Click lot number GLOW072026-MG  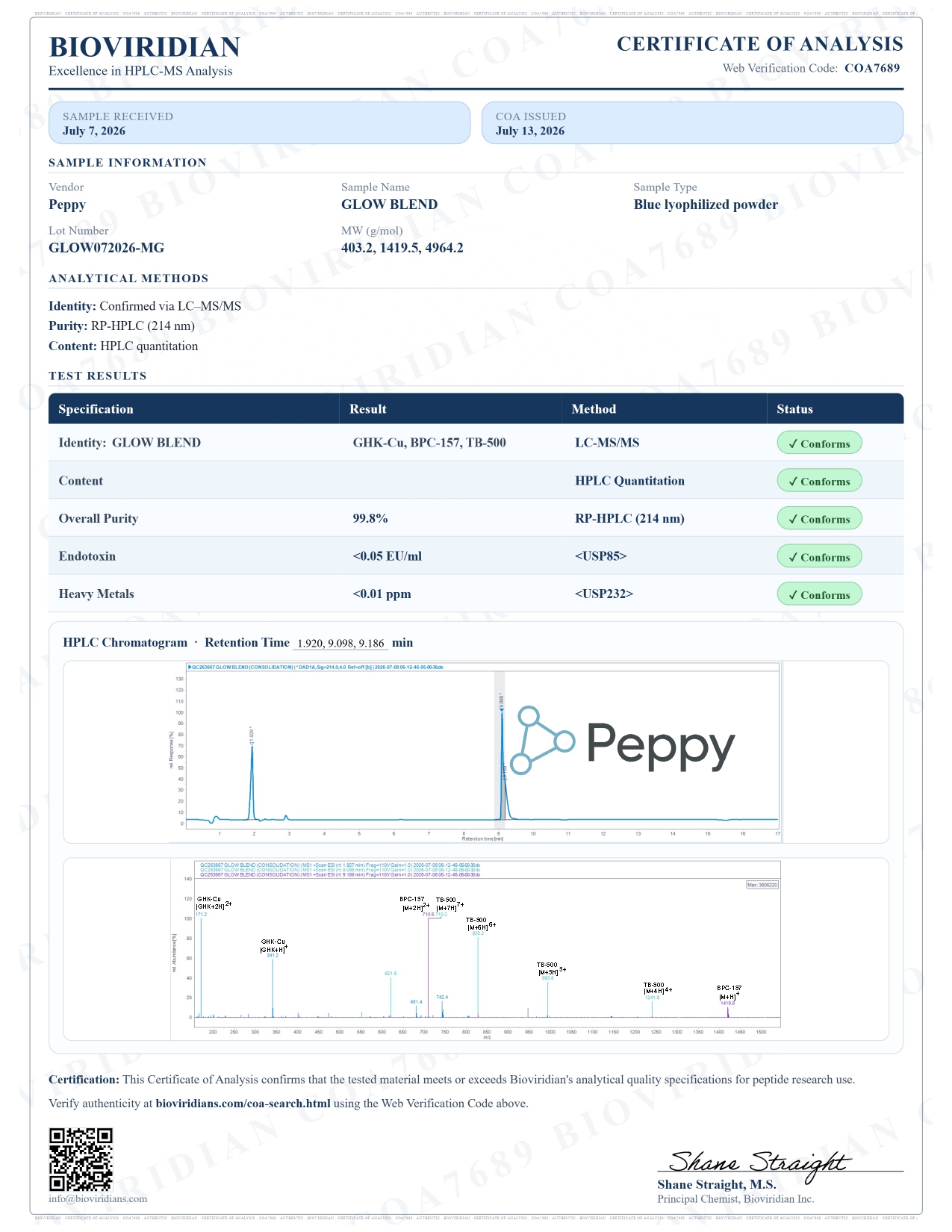coord(106,248)
